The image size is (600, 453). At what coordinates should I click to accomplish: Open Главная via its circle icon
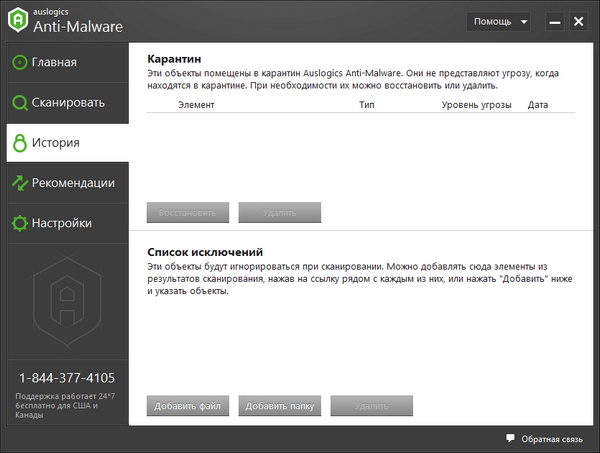pos(19,62)
